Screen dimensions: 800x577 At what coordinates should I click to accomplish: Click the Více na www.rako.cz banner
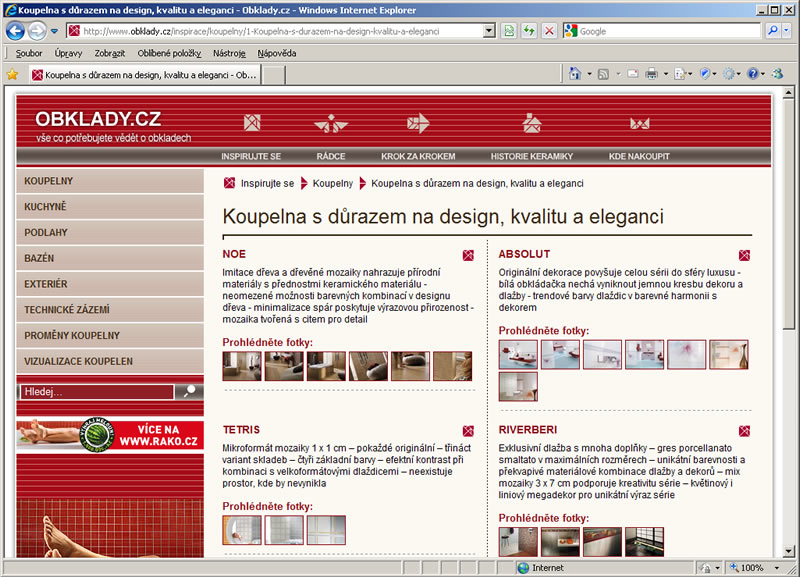(x=110, y=436)
